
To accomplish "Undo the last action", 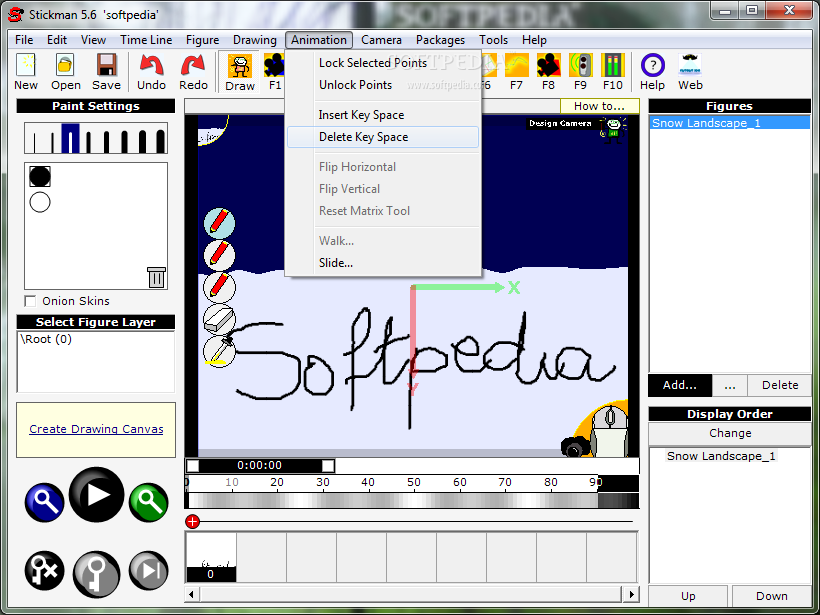I will tap(151, 71).
